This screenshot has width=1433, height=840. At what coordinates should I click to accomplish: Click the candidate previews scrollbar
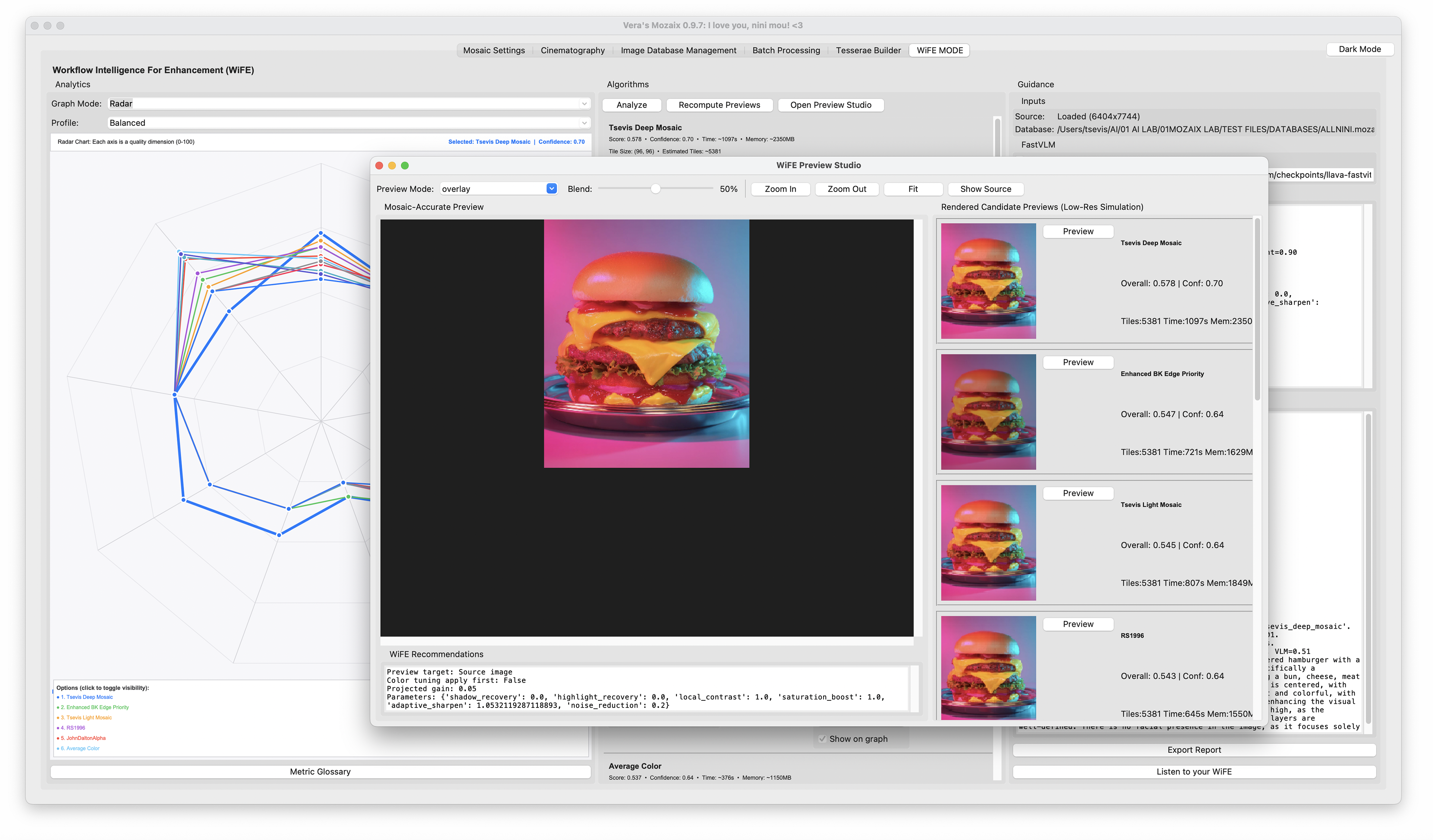click(1257, 310)
